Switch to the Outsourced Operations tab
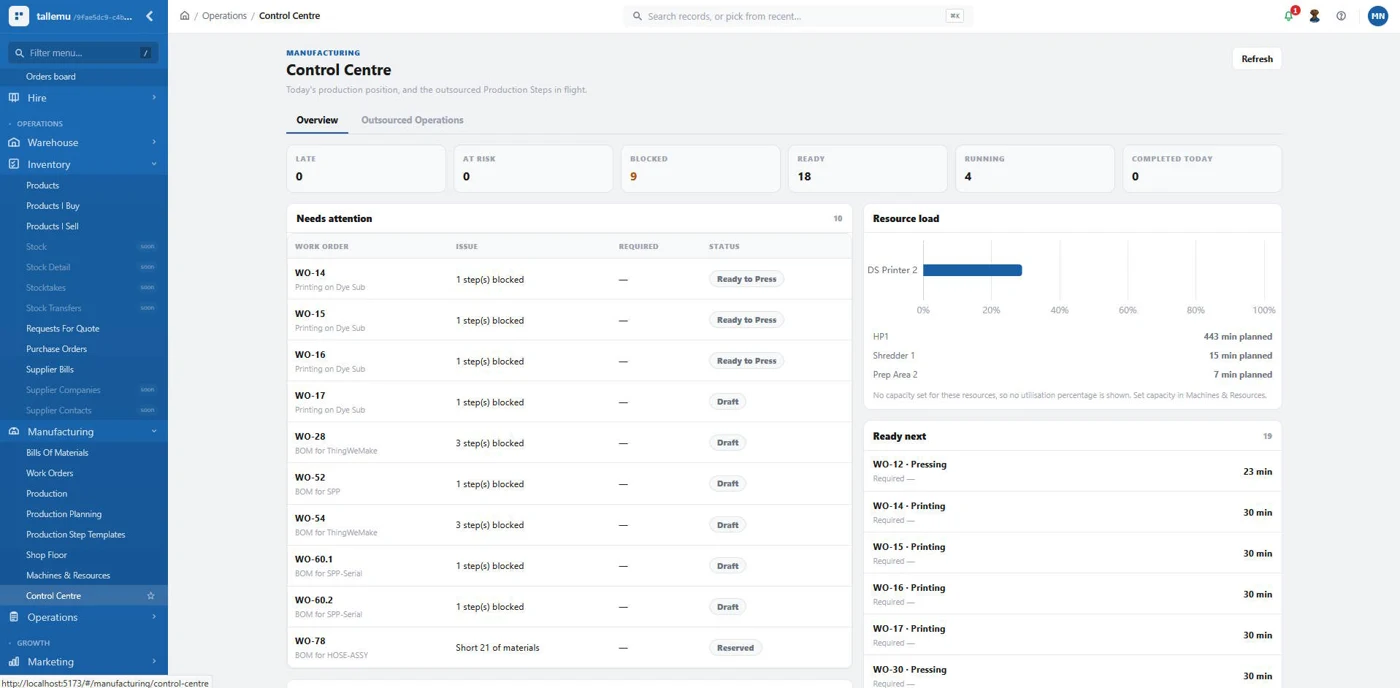Screen dimensions: 1400x688 (412, 120)
